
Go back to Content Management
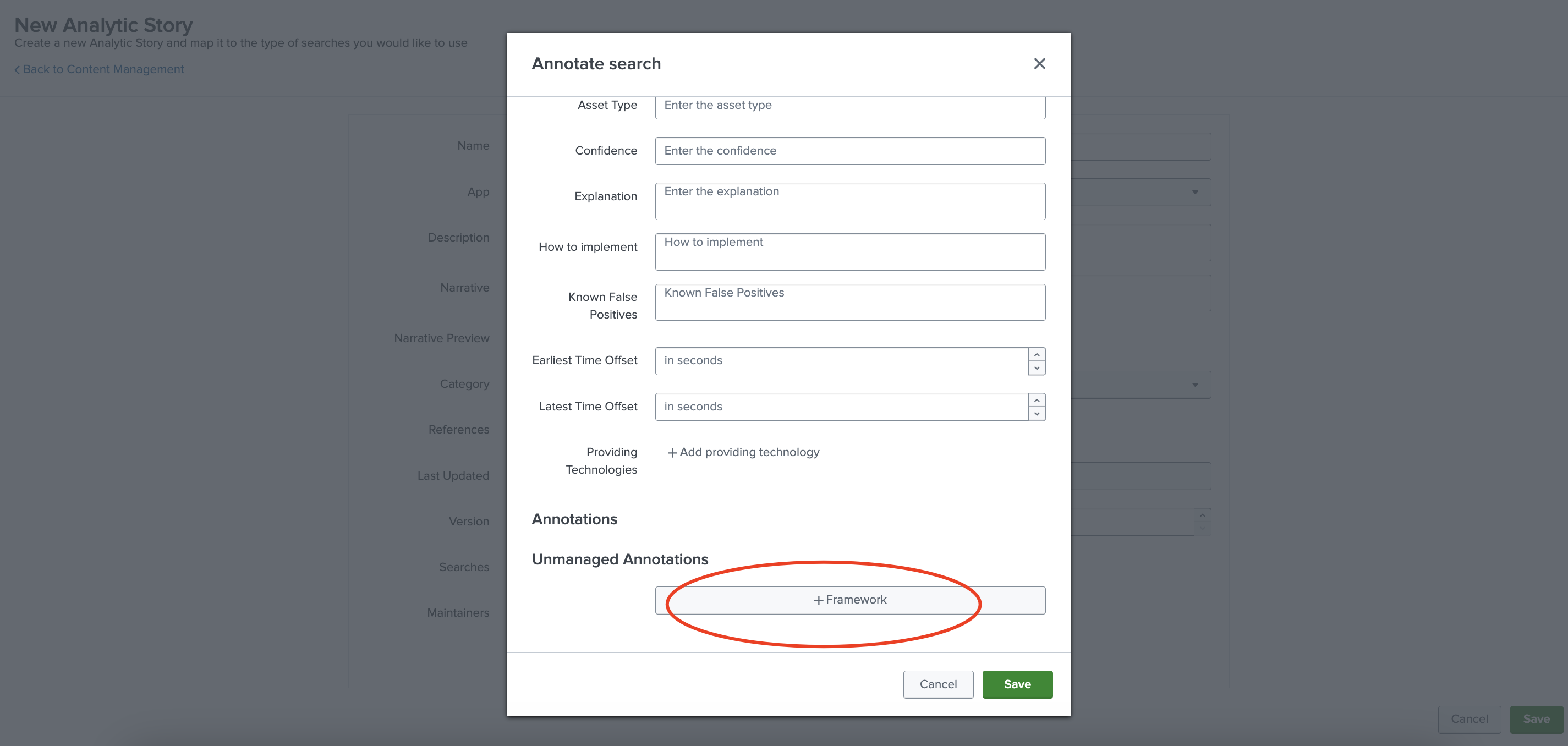click(99, 69)
